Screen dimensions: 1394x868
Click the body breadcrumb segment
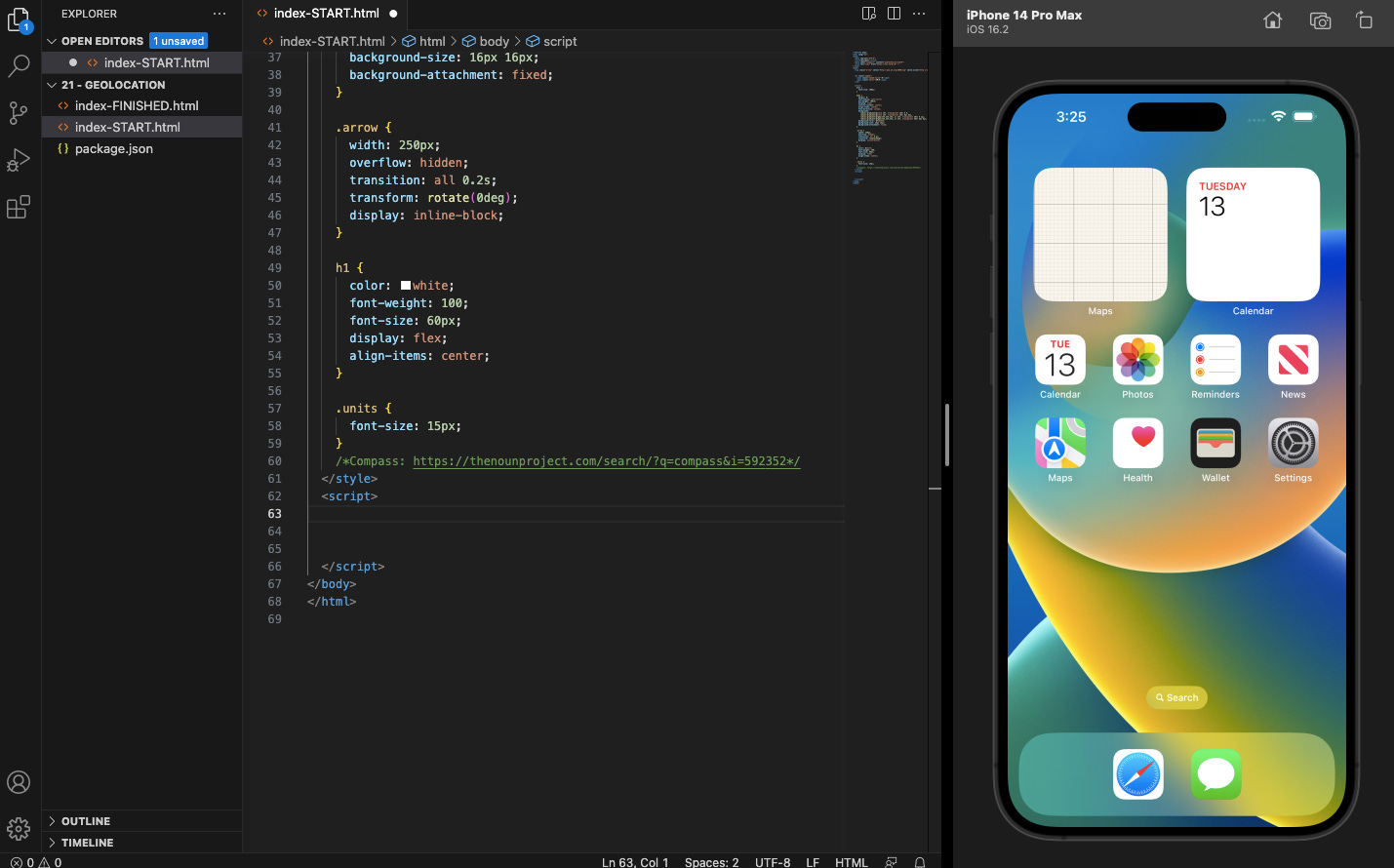click(x=486, y=41)
